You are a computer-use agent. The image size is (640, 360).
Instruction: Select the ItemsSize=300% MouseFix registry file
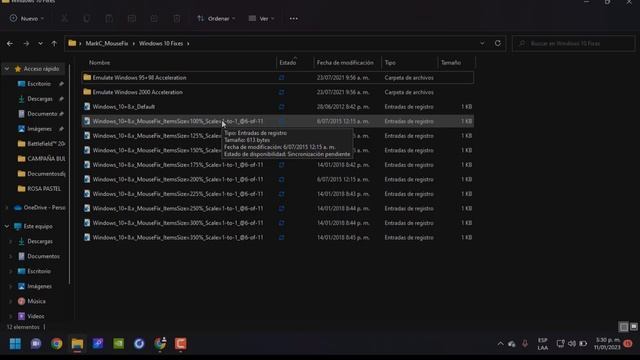click(x=278, y=223)
